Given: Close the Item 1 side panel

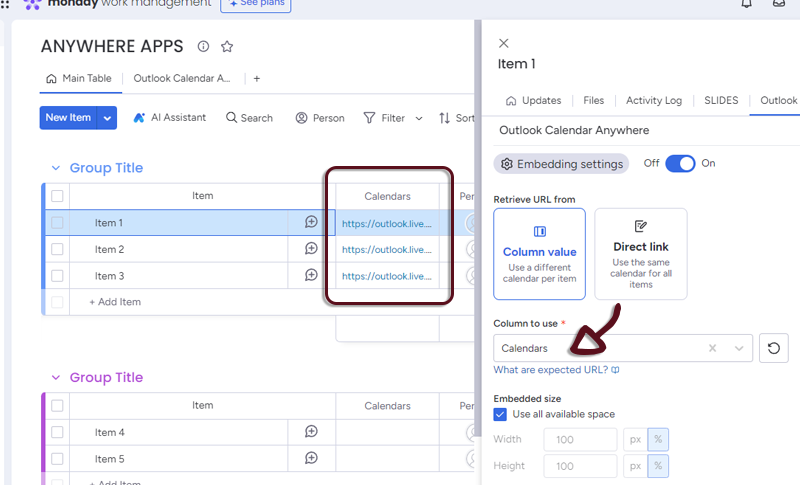Looking at the screenshot, I should click(503, 43).
